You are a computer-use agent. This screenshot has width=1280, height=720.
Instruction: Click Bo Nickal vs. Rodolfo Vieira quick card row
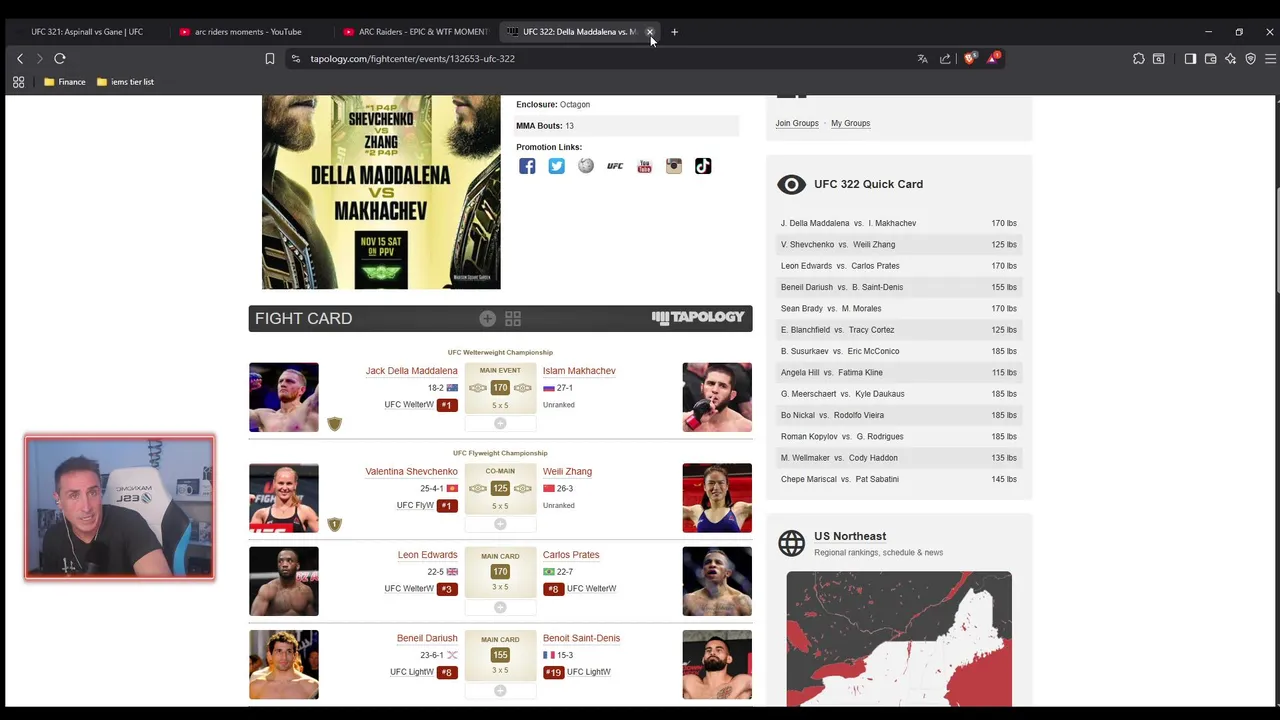(x=898, y=415)
